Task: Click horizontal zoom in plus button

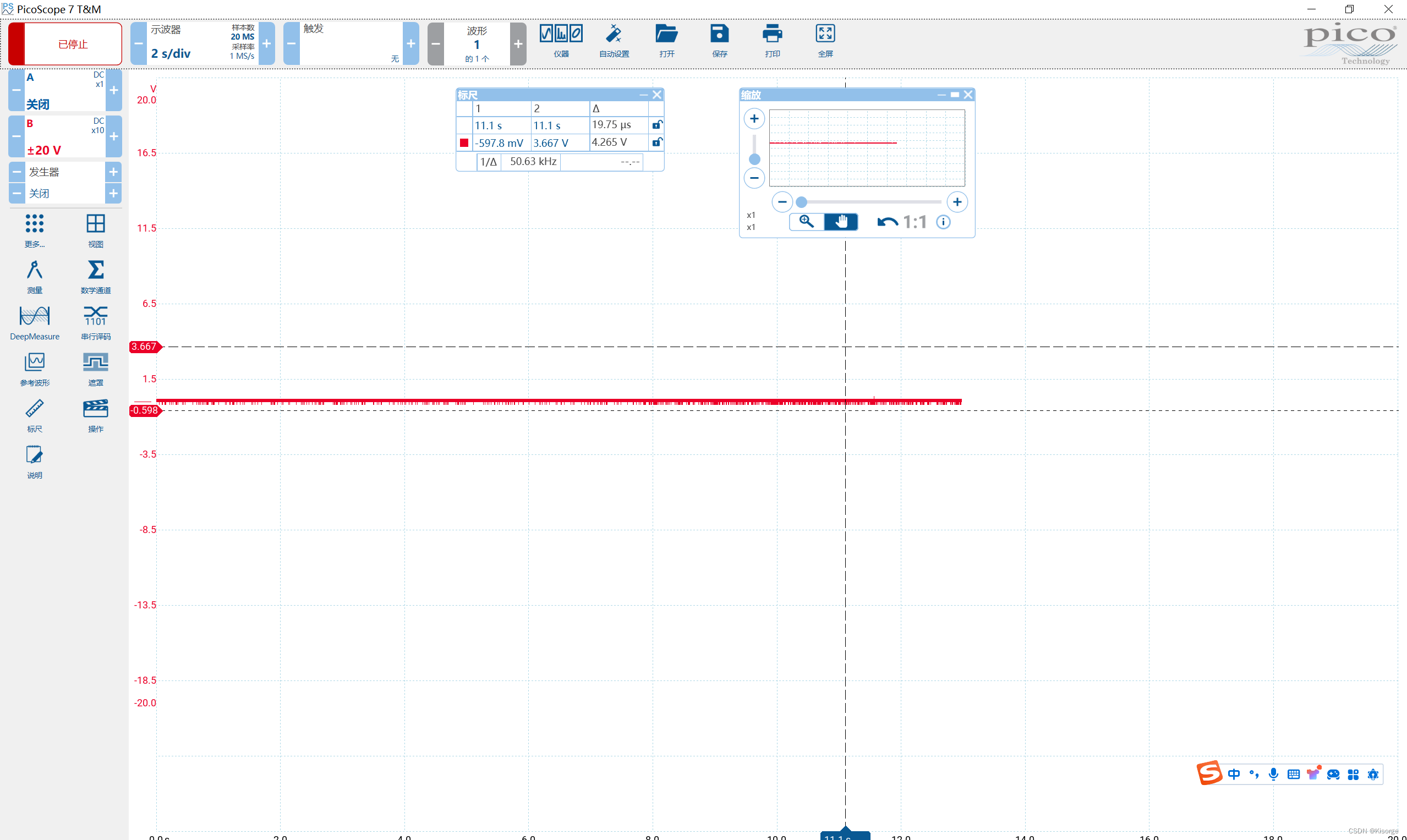Action: 957,201
